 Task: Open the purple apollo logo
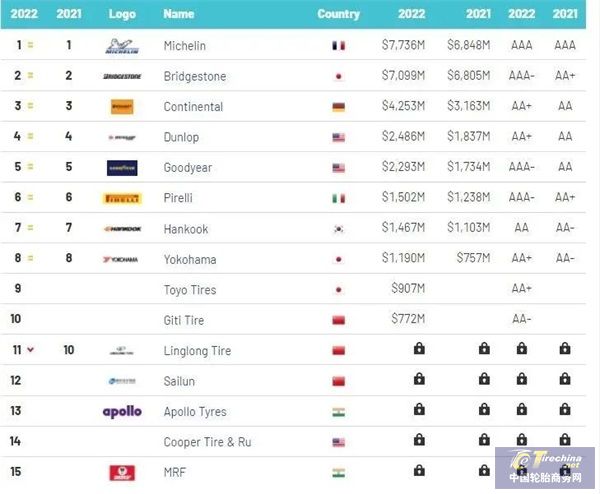click(122, 412)
